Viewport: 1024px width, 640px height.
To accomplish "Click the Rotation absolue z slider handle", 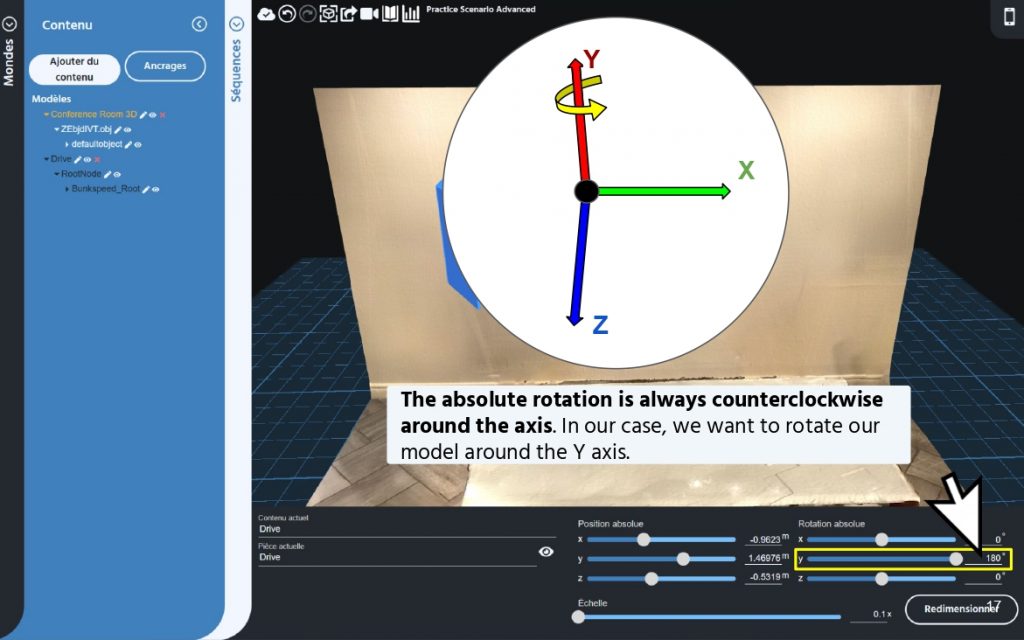I will pyautogui.click(x=882, y=579).
